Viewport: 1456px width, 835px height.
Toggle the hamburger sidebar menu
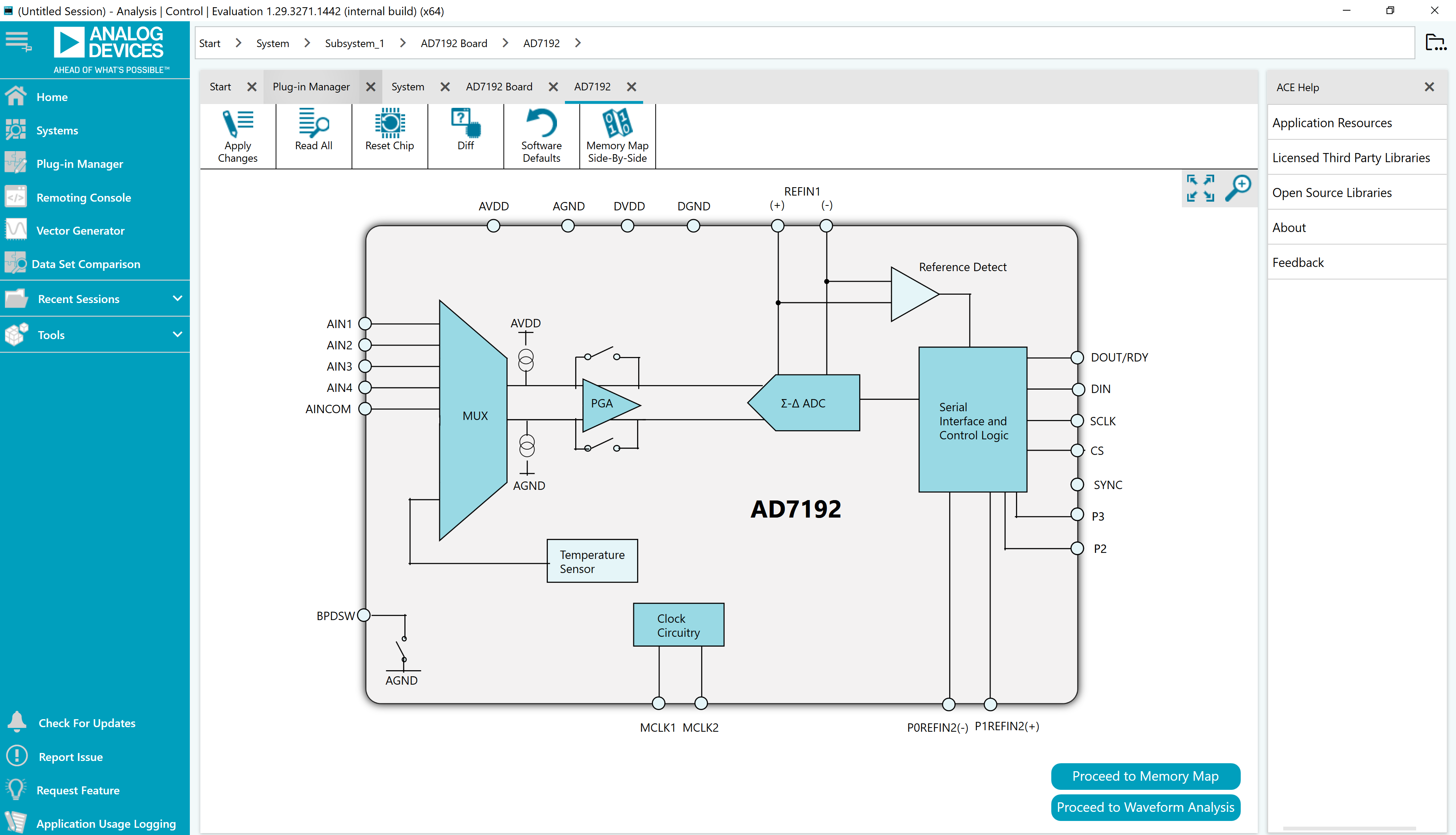pyautogui.click(x=18, y=42)
